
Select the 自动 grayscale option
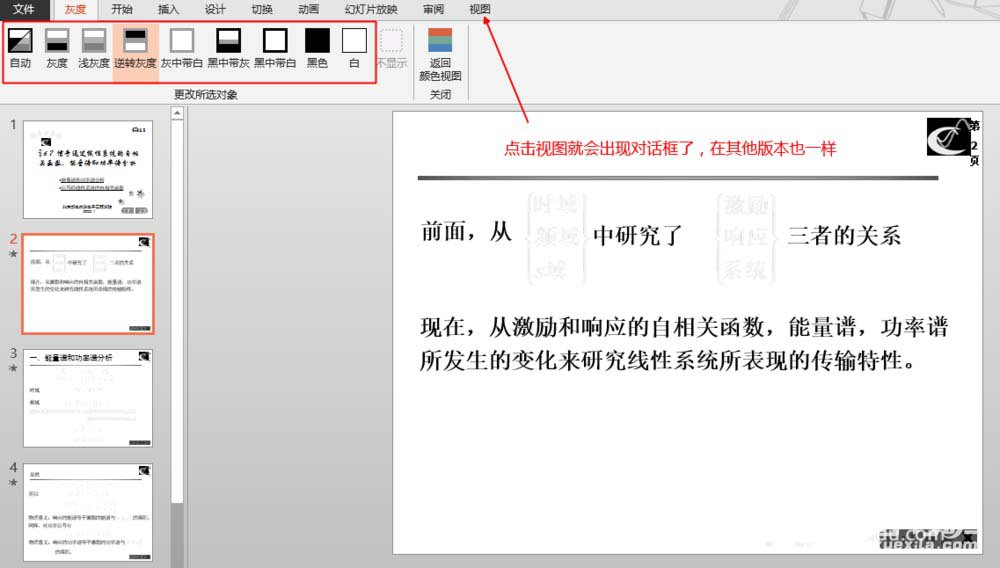coord(20,47)
